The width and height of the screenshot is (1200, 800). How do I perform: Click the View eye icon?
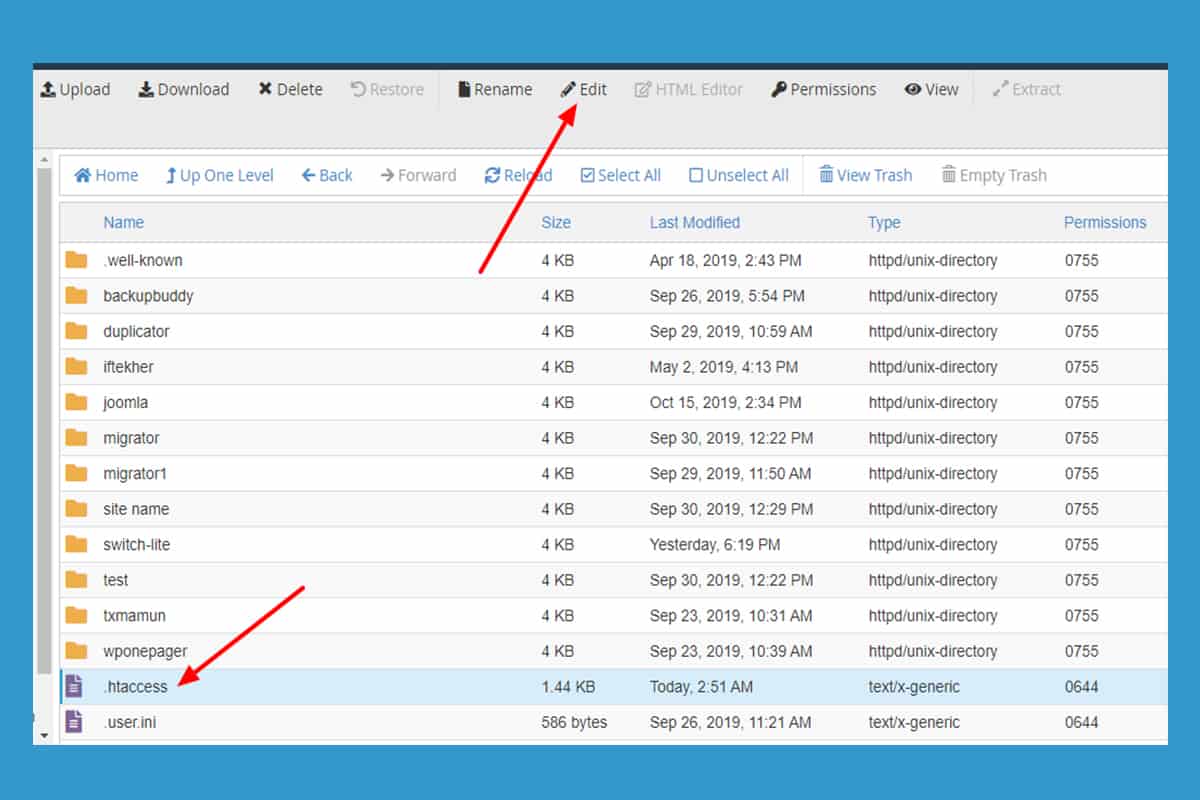click(x=912, y=90)
